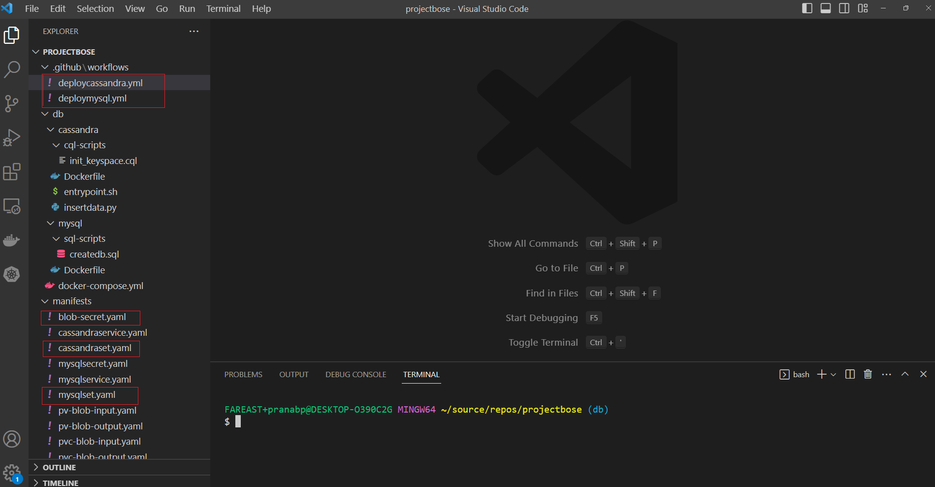Open the Go menu
Screen dimensions: 935x487
pos(162,8)
